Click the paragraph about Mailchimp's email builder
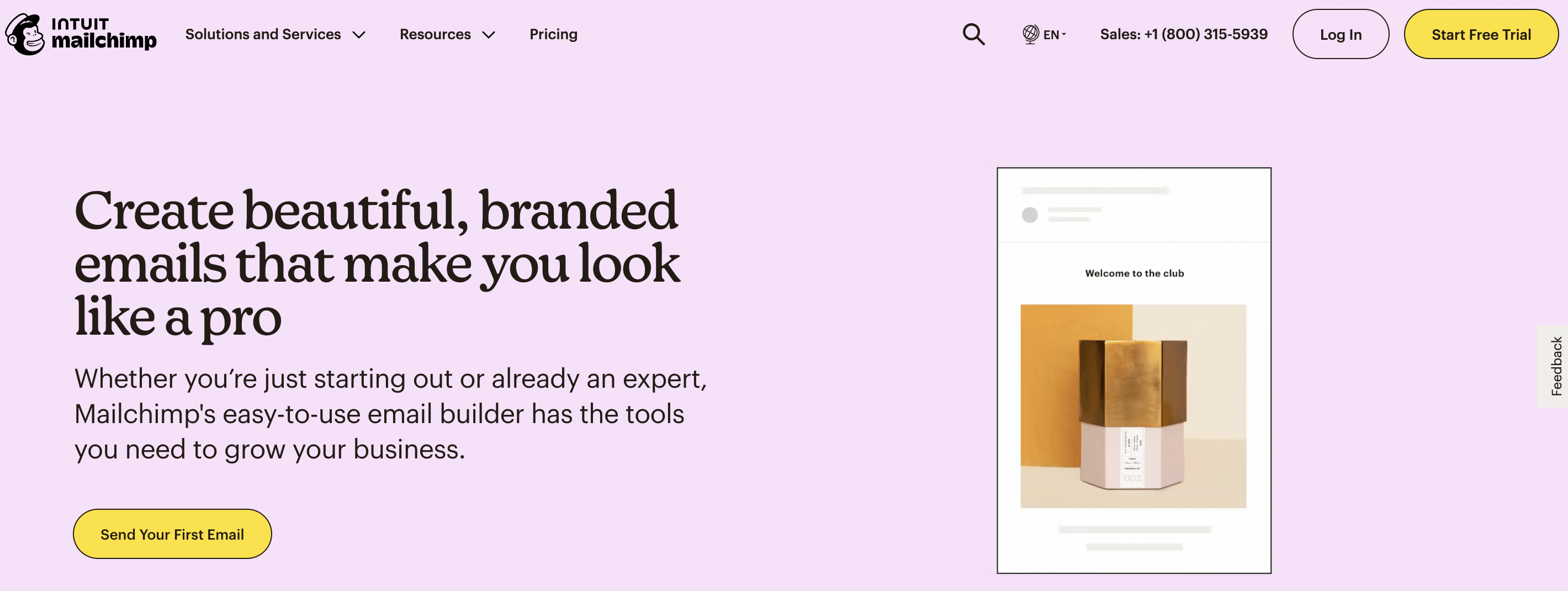The width and height of the screenshot is (1568, 591). 390,414
